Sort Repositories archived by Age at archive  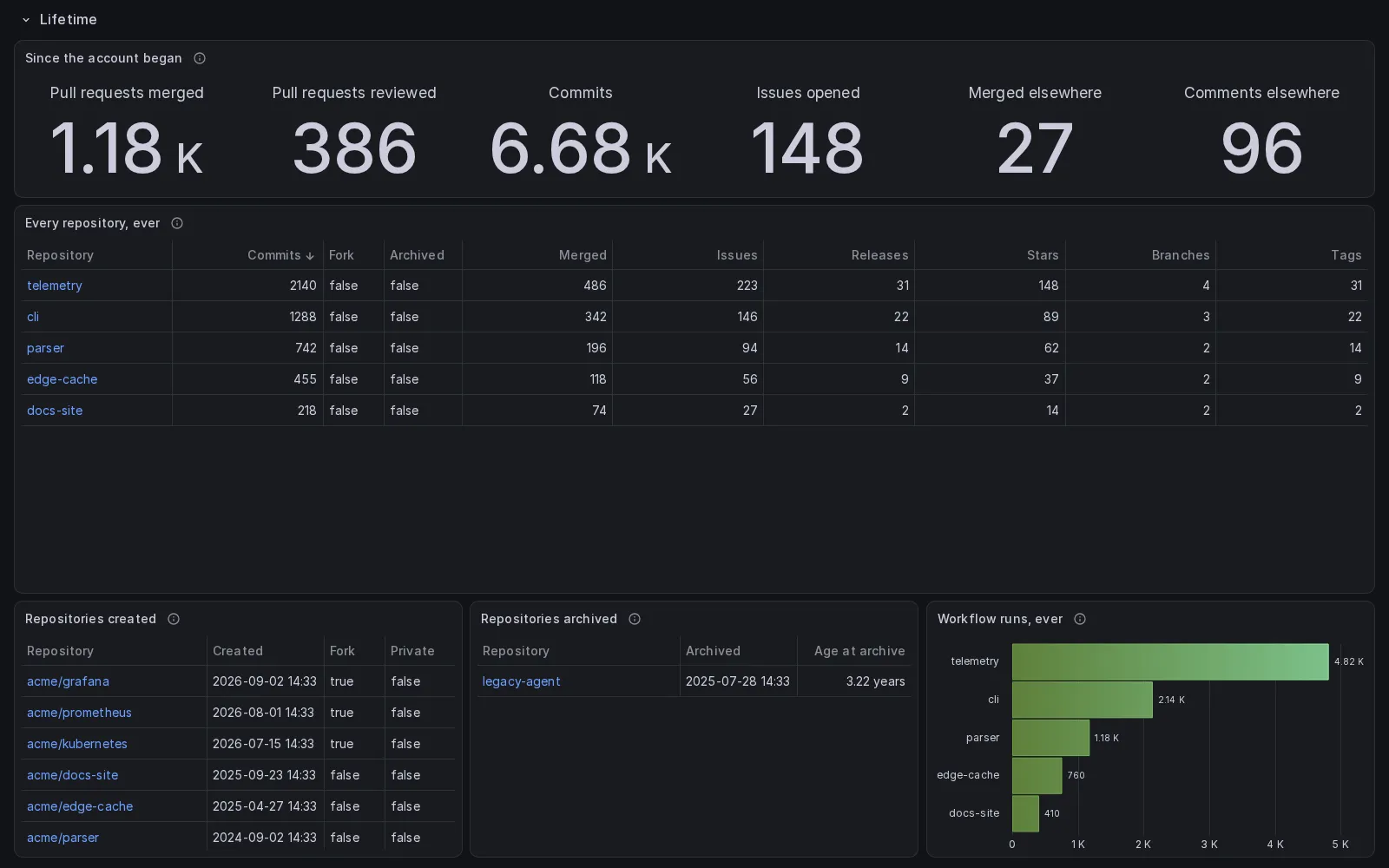pyautogui.click(x=859, y=651)
